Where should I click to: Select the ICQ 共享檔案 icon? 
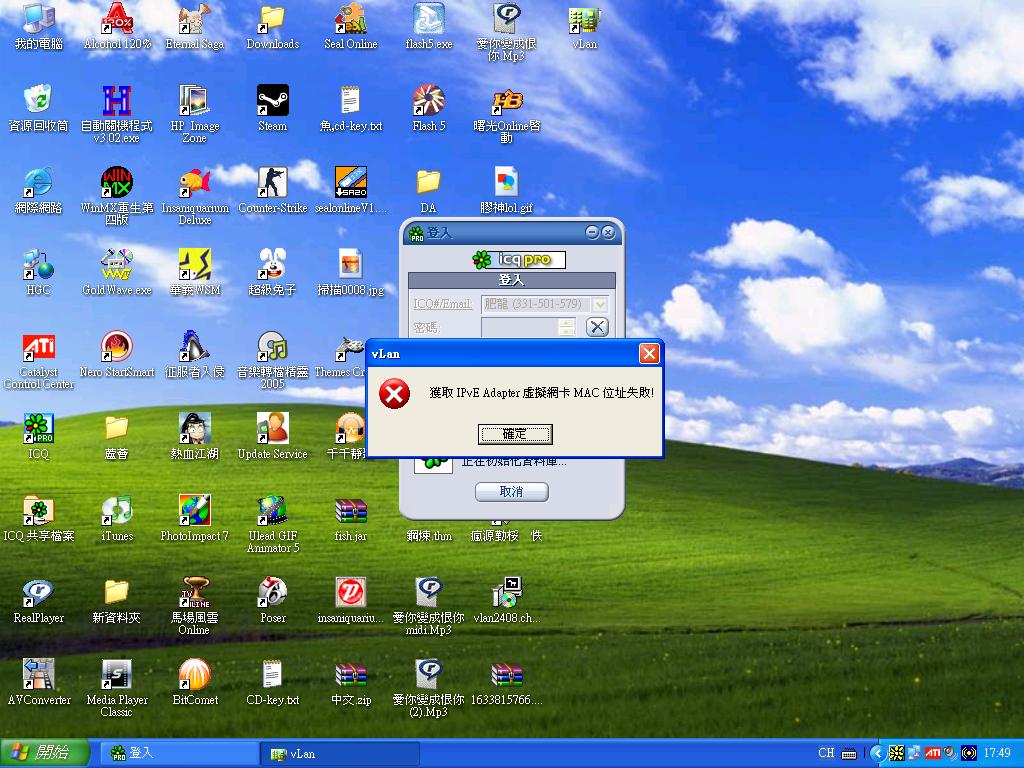38,519
